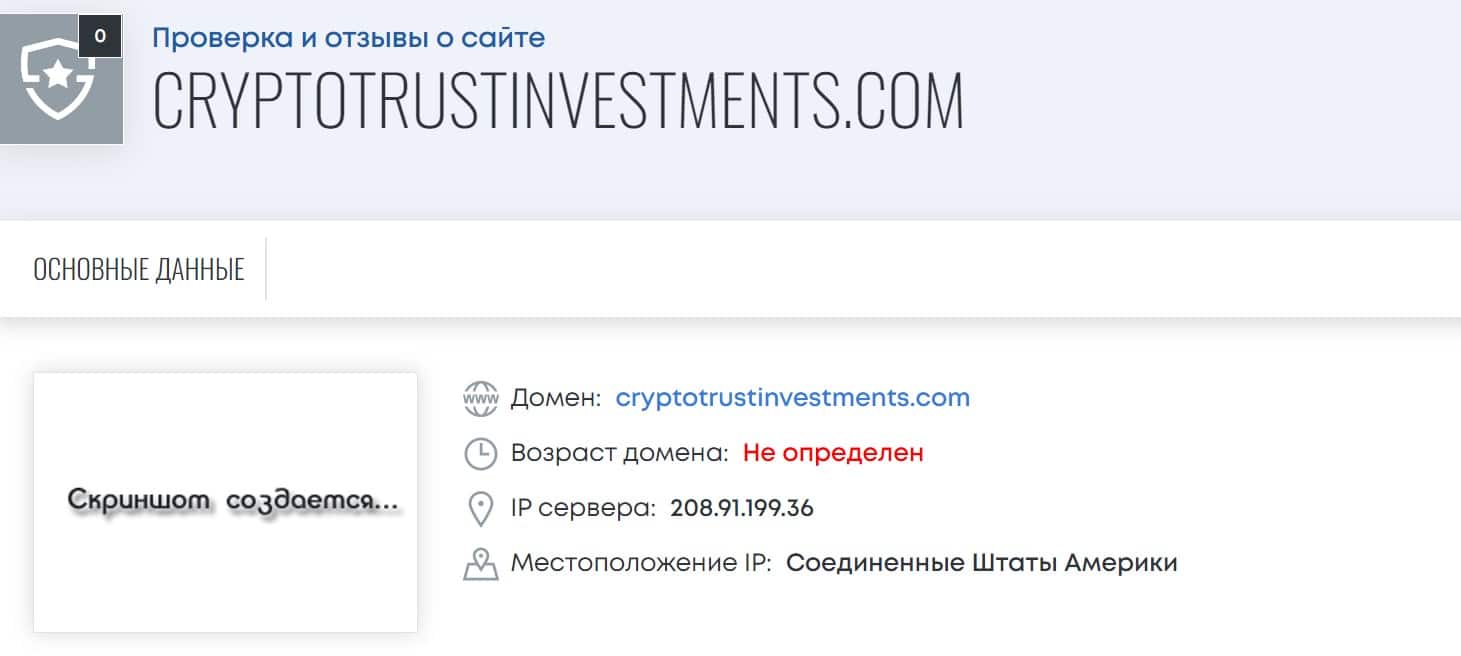Screen dimensions: 1461x656
Task: Click the divider beside ОСНОВНЫЕ ДАННЫЕ tab
Action: (266, 269)
